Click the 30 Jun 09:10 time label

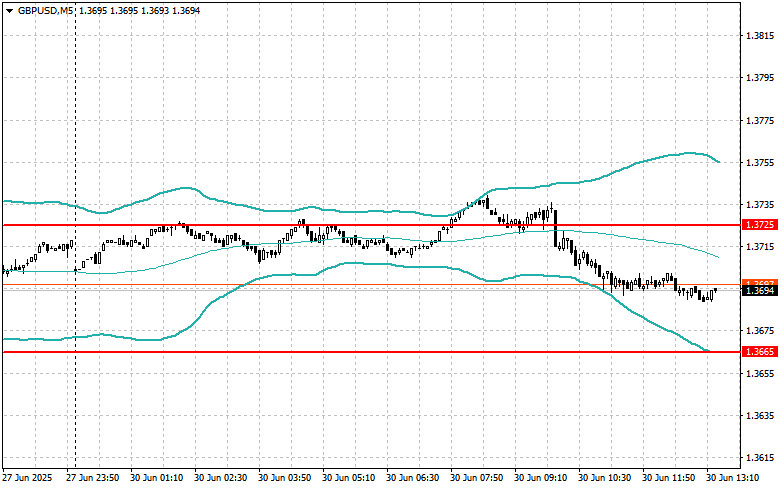point(540,478)
